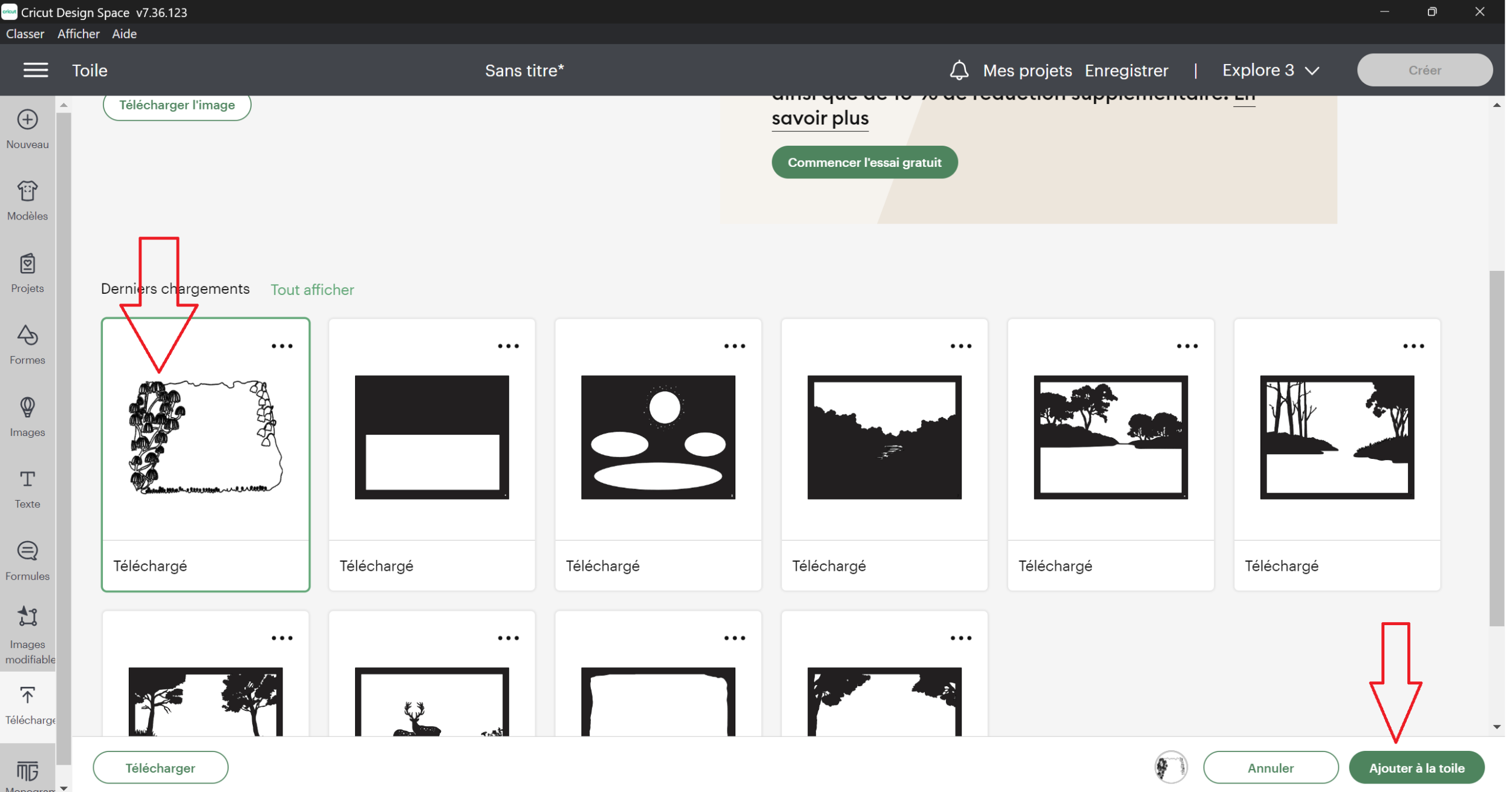Select the wavy empty frame thumbnail
The image size is (1512, 792).
coord(658,701)
